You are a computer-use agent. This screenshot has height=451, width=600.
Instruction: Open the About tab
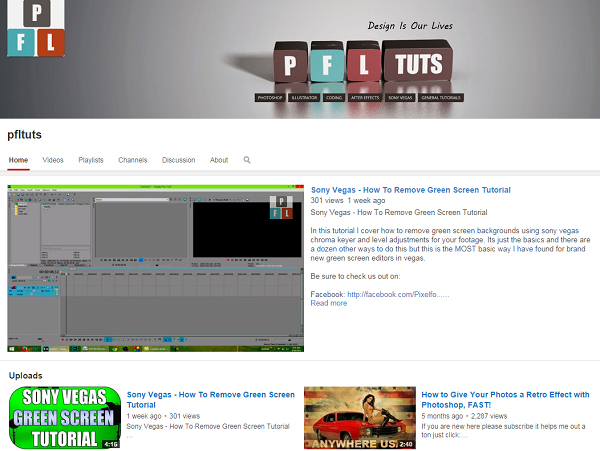(219, 160)
